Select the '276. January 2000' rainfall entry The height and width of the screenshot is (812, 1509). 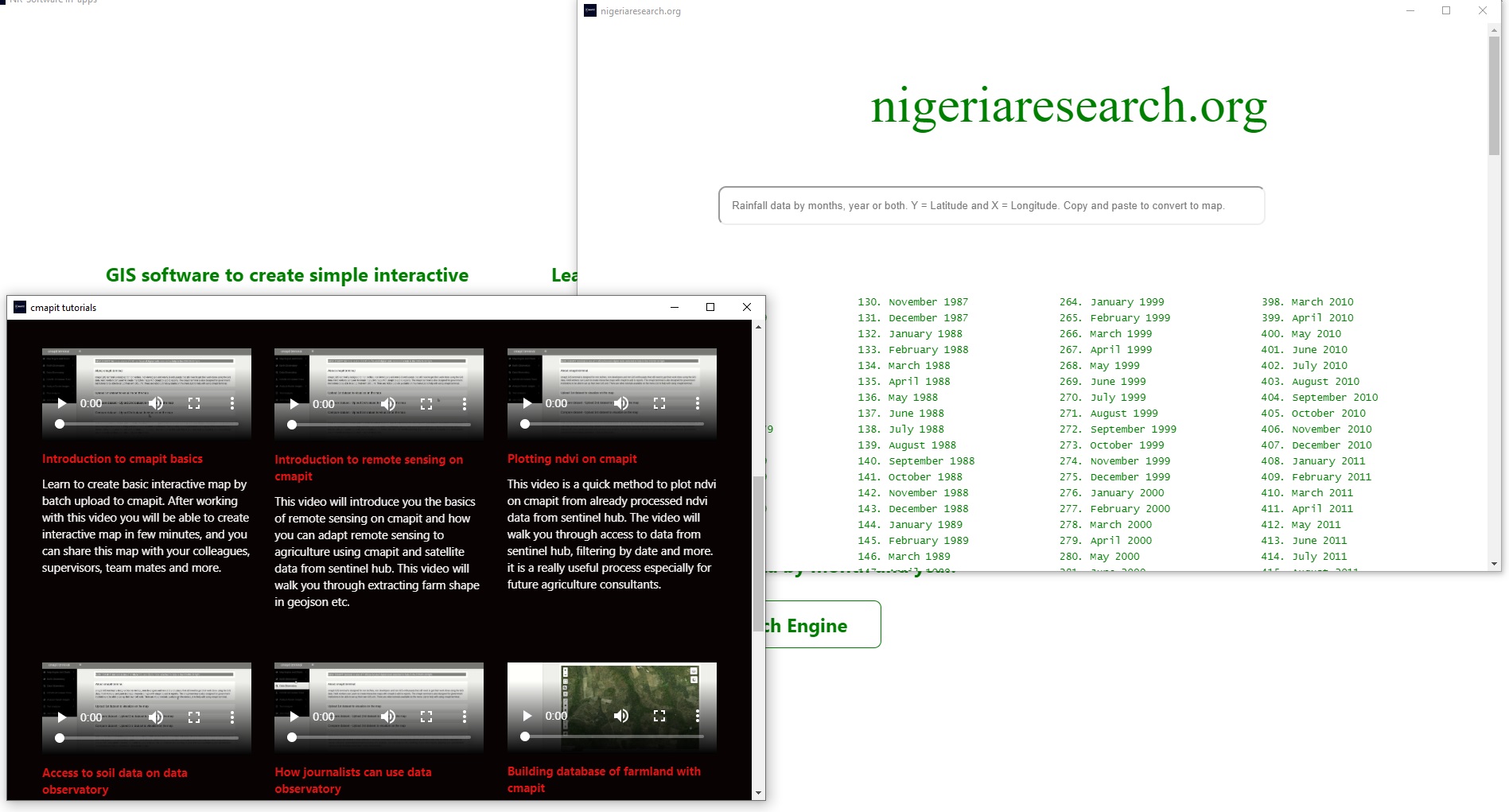[x=1111, y=493]
